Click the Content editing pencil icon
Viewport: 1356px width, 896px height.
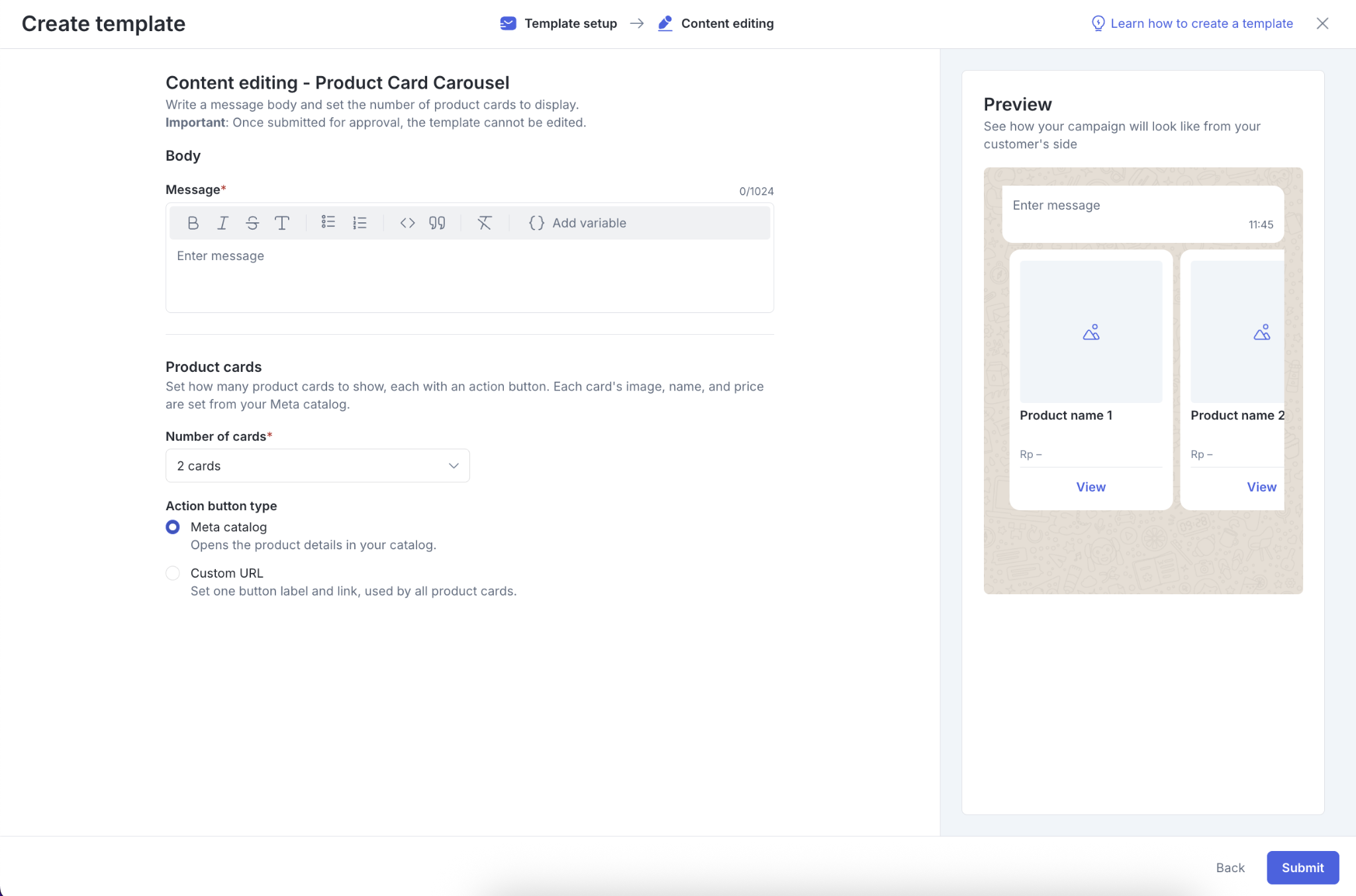(x=665, y=23)
